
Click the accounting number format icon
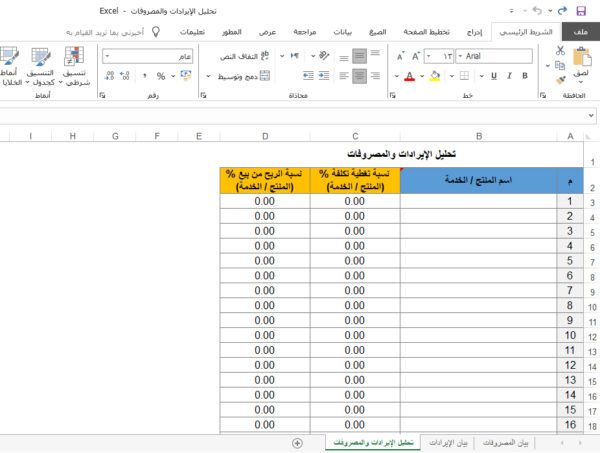click(186, 75)
